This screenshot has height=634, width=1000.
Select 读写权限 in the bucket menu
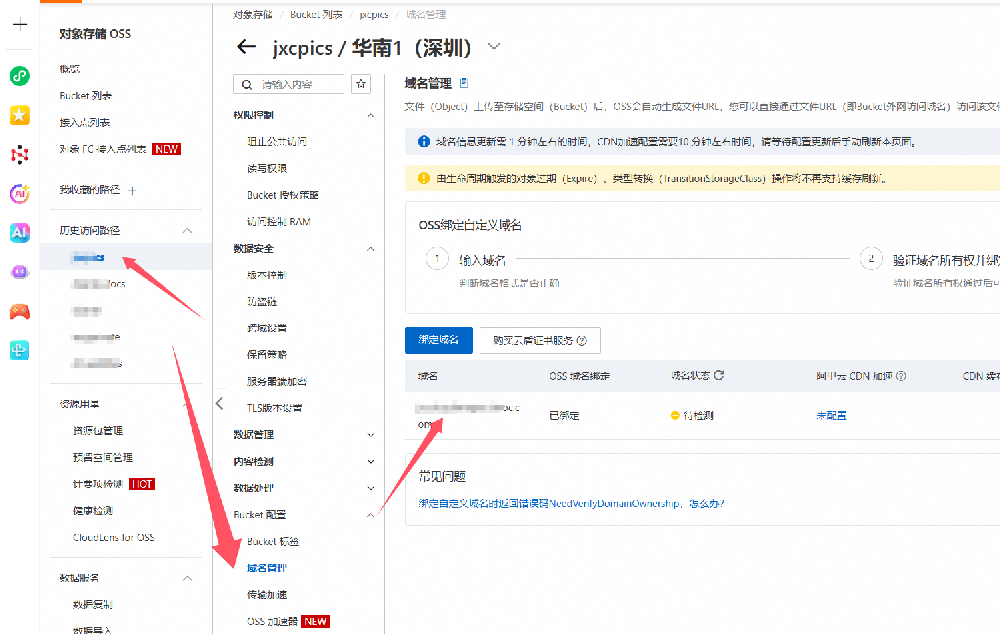(x=267, y=168)
